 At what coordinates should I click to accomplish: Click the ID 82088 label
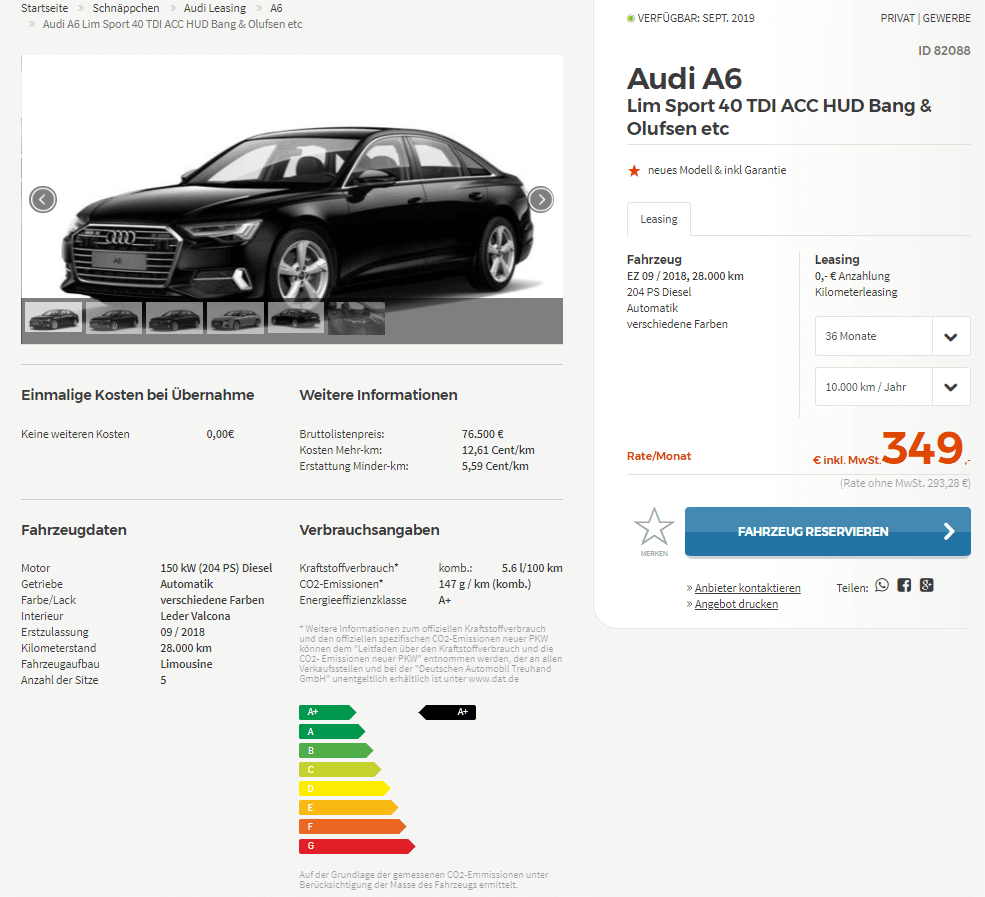(944, 50)
